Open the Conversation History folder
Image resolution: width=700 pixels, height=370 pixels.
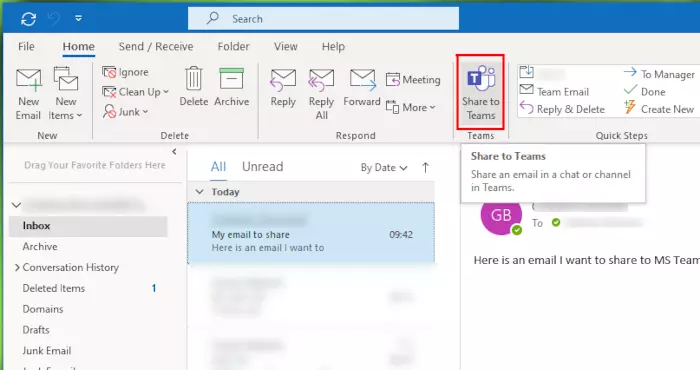[71, 267]
